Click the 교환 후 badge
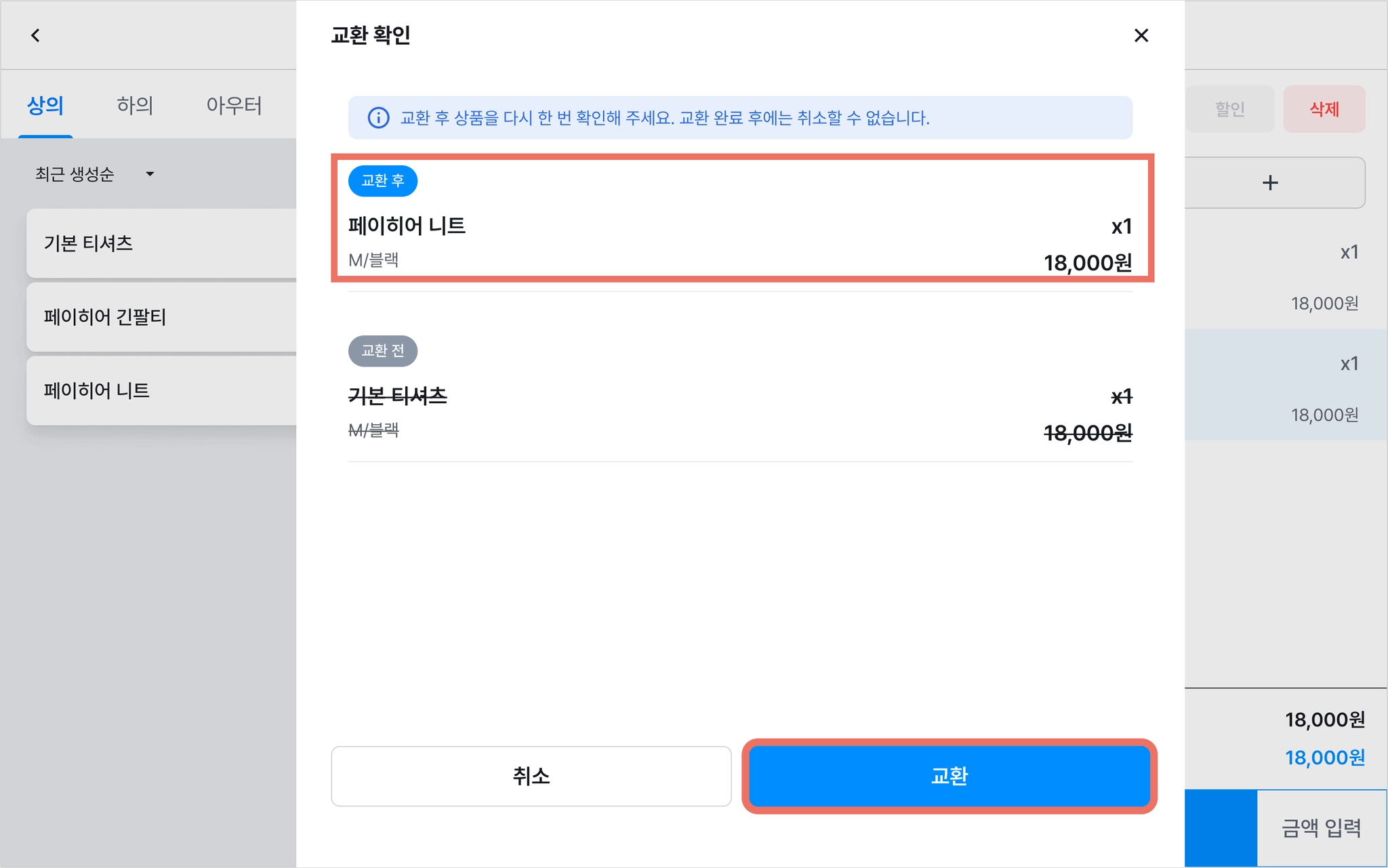Viewport: 1388px width, 868px height. (383, 181)
